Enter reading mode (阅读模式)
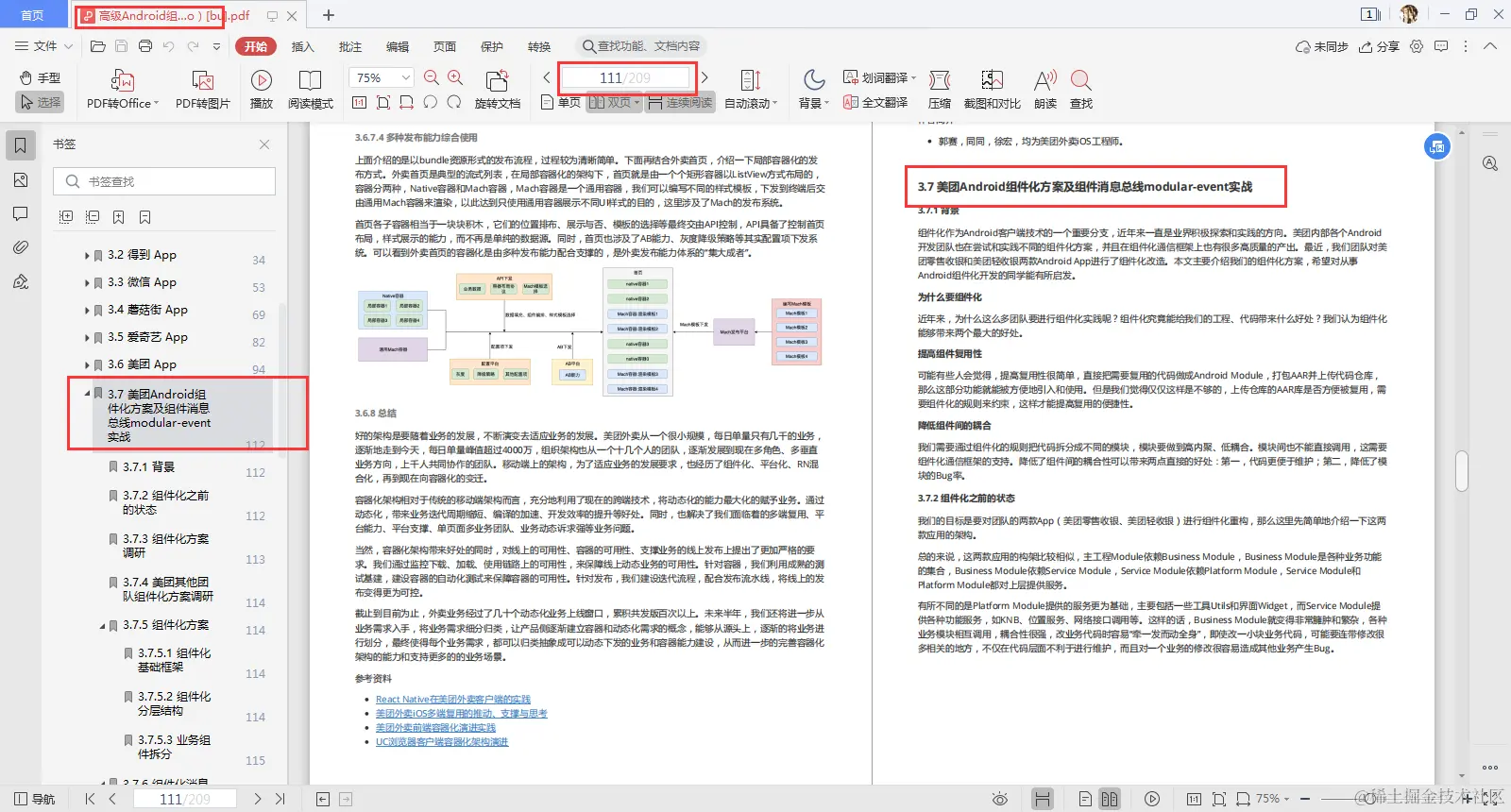 311,91
